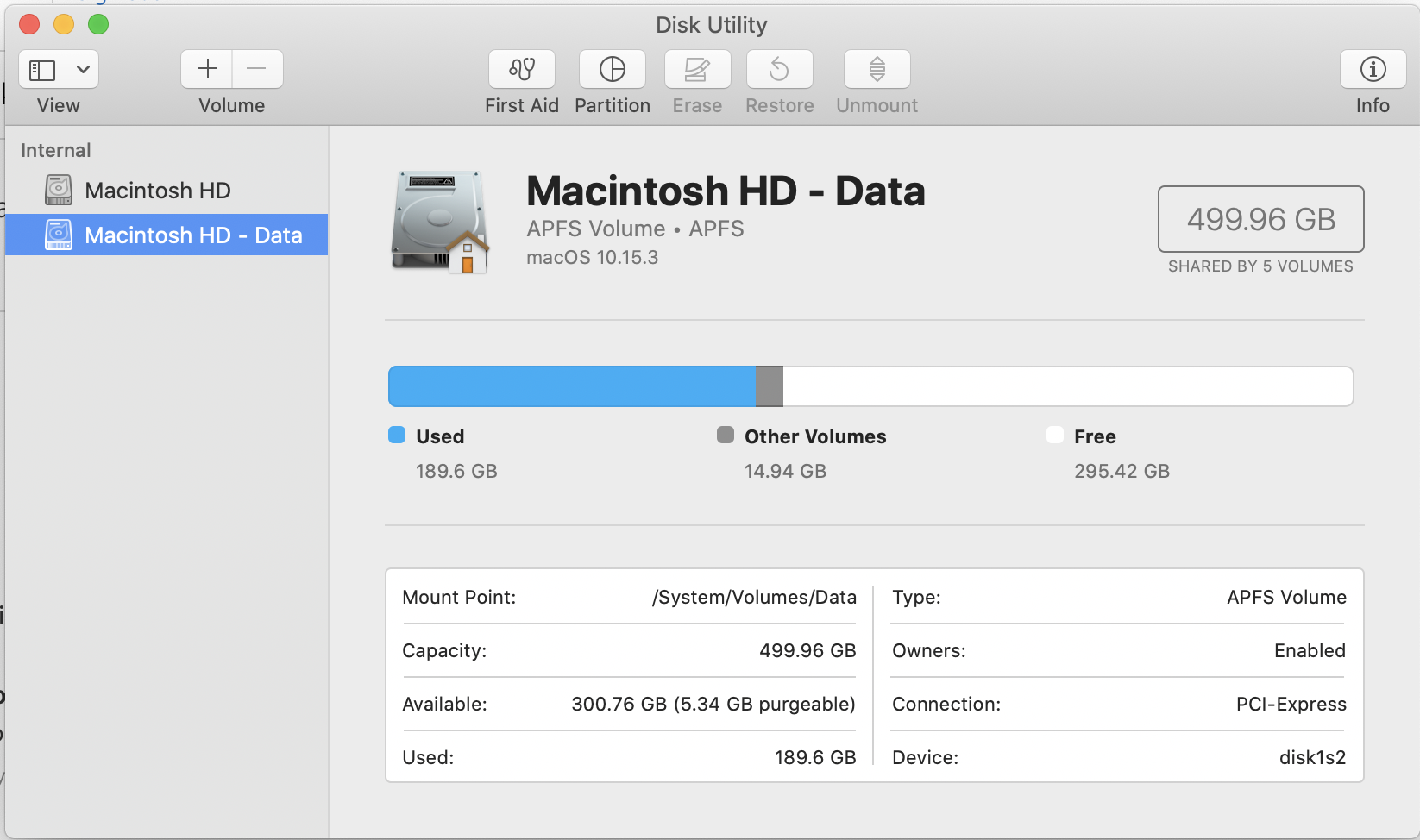Click the 'SHARED BY 5 VOLUMES' label
This screenshot has height=840, width=1420.
[1260, 266]
